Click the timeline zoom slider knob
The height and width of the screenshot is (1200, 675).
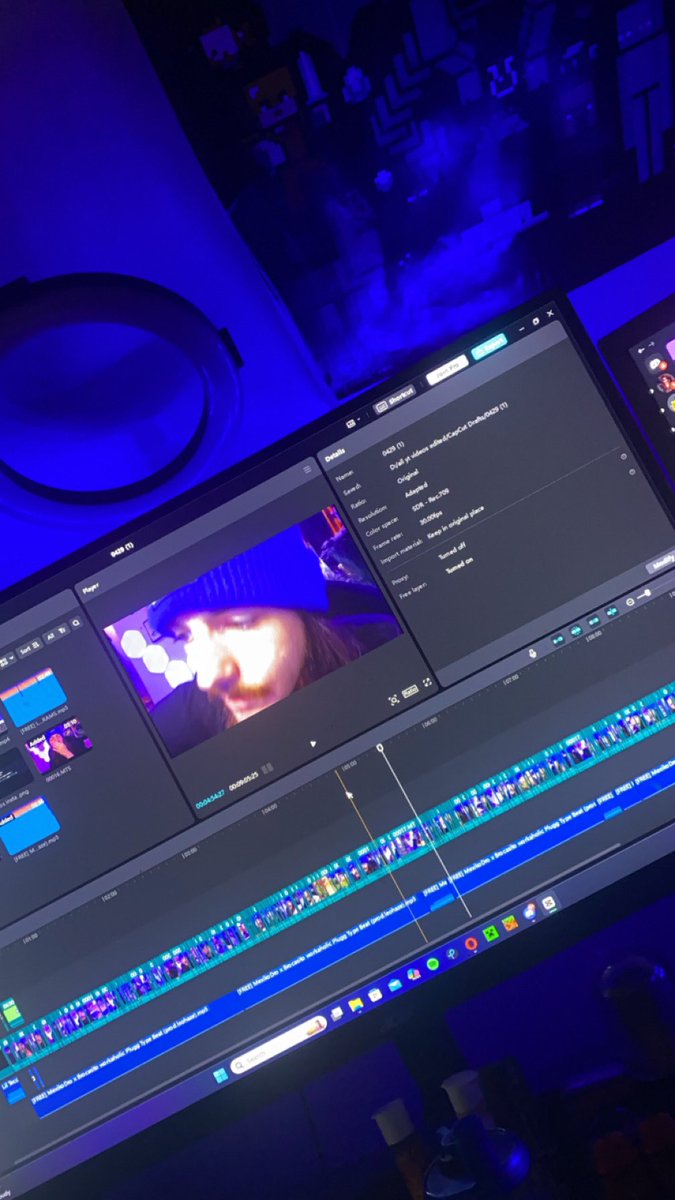pyautogui.click(x=648, y=593)
